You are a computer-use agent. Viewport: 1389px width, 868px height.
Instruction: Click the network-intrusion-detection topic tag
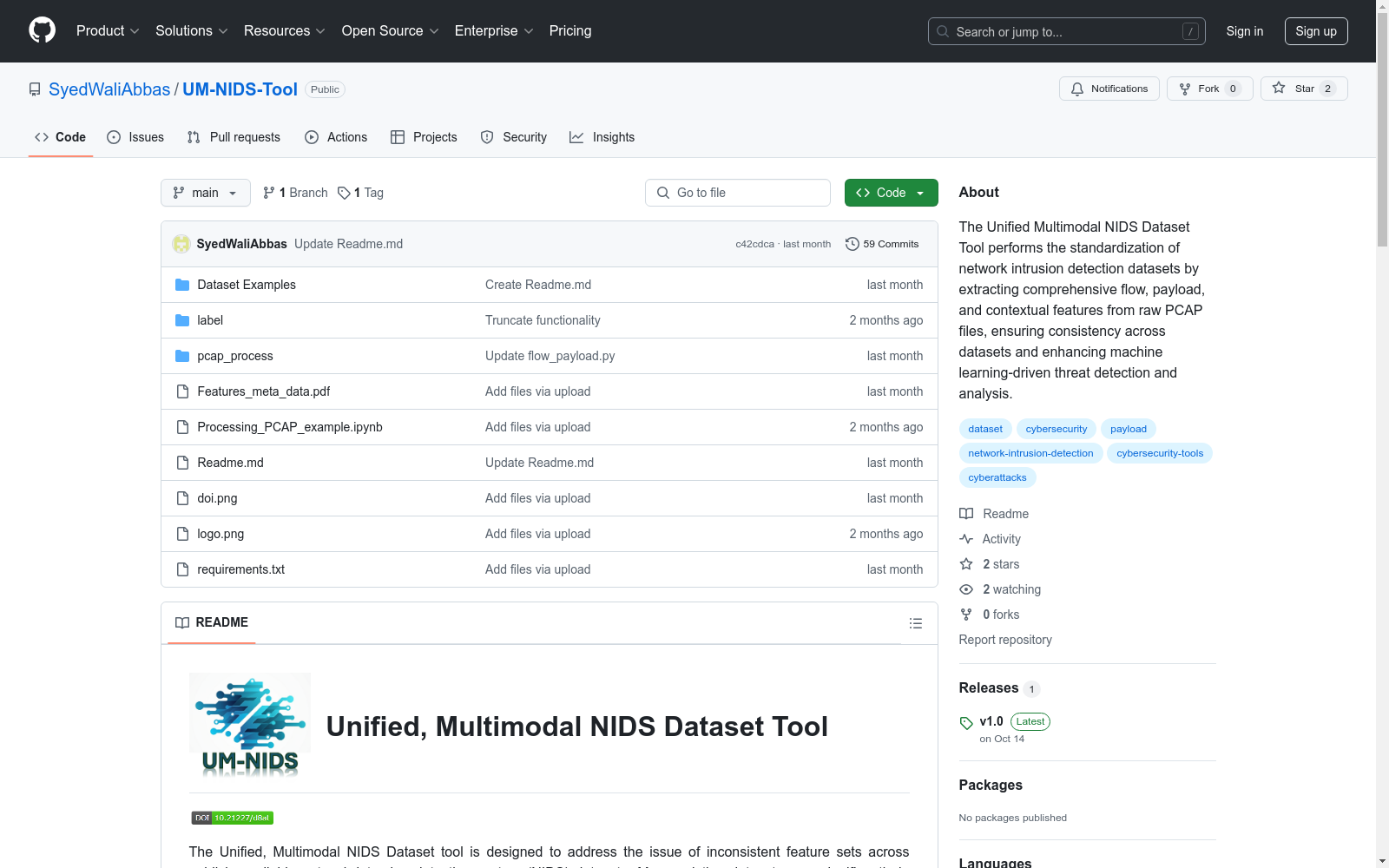pyautogui.click(x=1030, y=453)
